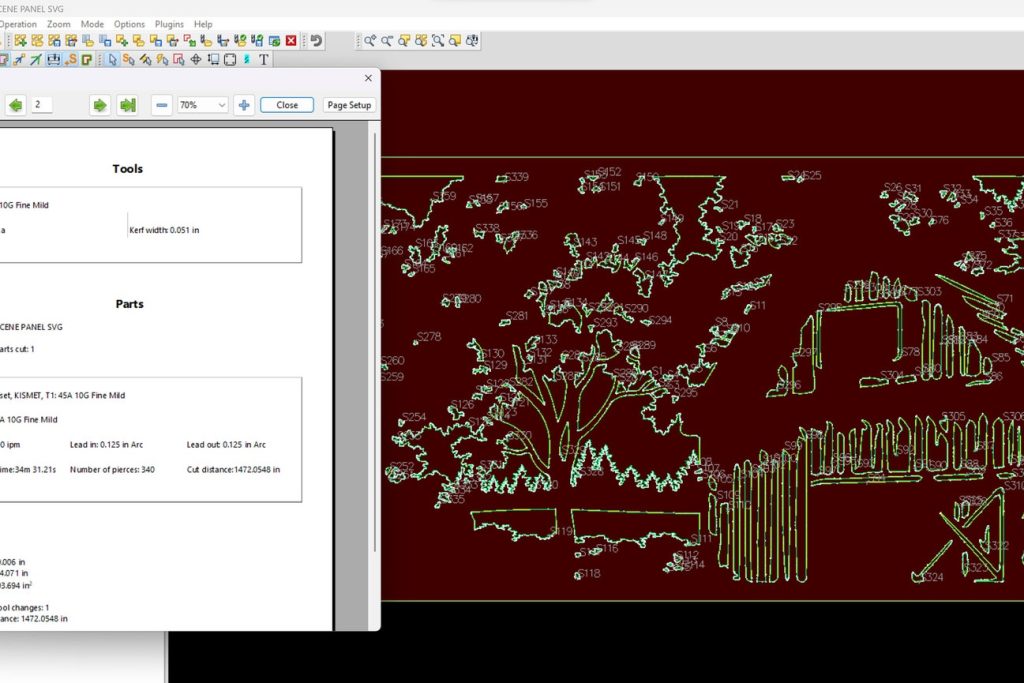
Task: Click the page number input field
Action: coord(42,105)
